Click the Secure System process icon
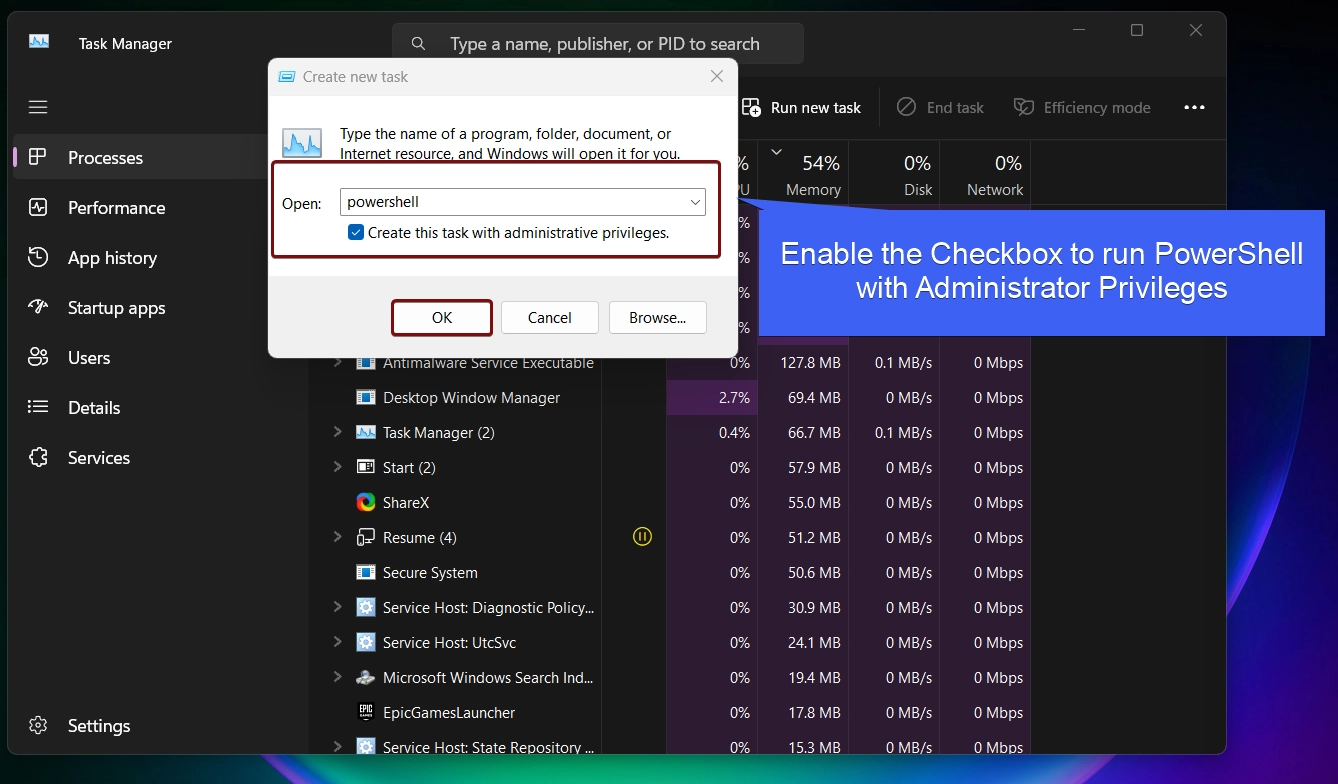This screenshot has width=1338, height=784. [366, 572]
